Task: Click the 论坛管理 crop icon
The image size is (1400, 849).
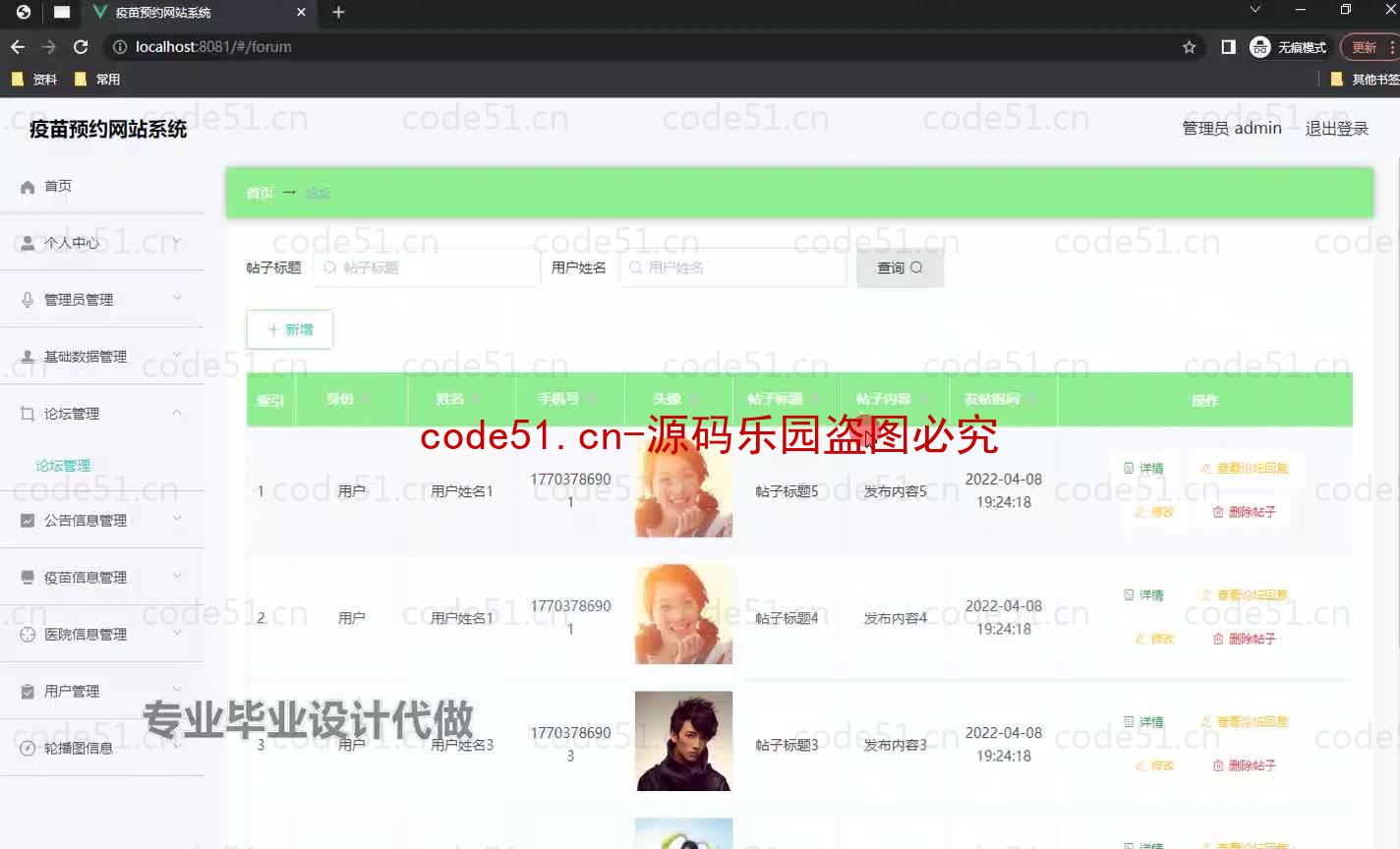Action: coord(28,414)
